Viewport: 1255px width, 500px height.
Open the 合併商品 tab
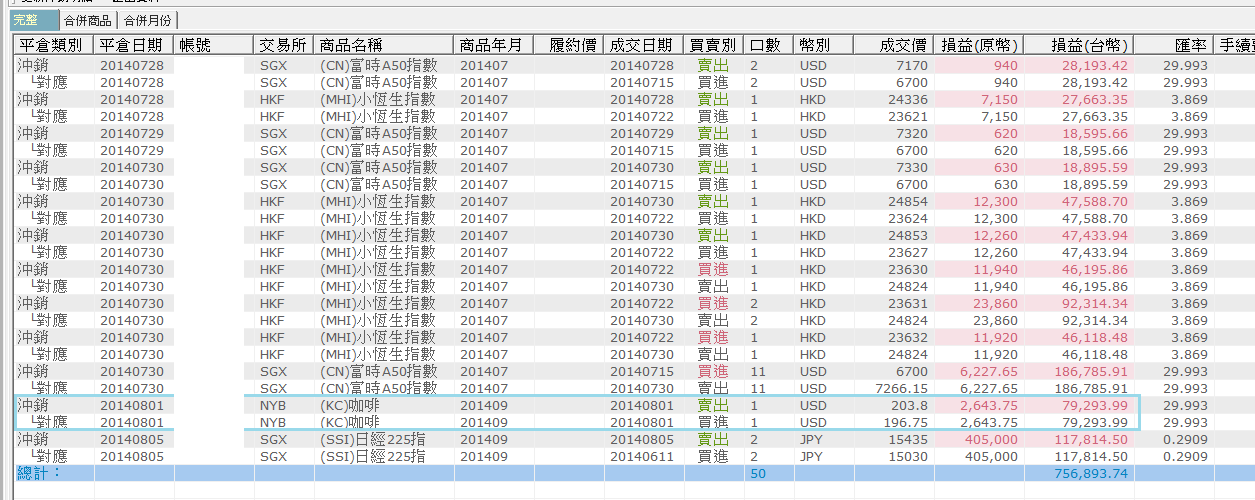point(88,20)
